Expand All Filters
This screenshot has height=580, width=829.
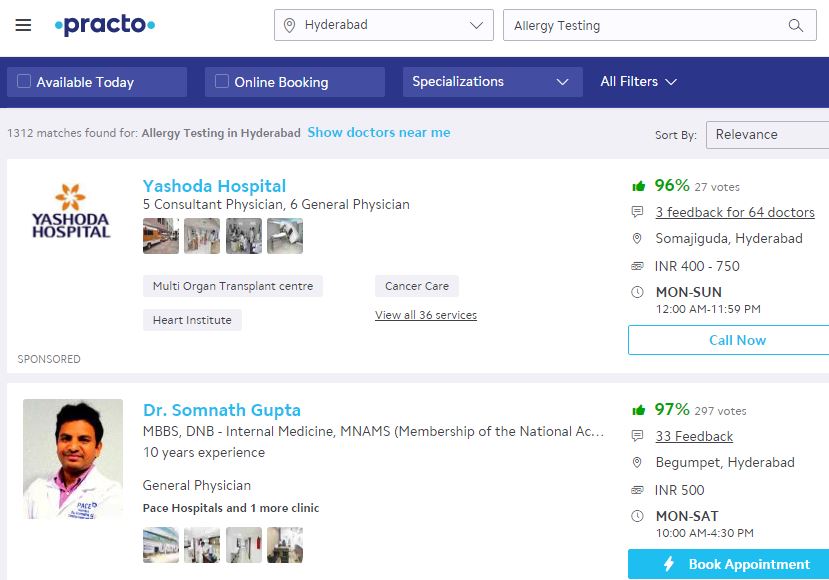tap(638, 81)
